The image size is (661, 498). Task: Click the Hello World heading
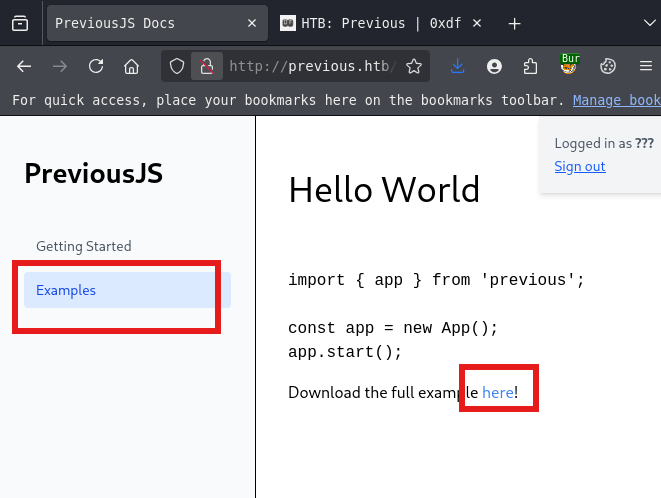[384, 190]
